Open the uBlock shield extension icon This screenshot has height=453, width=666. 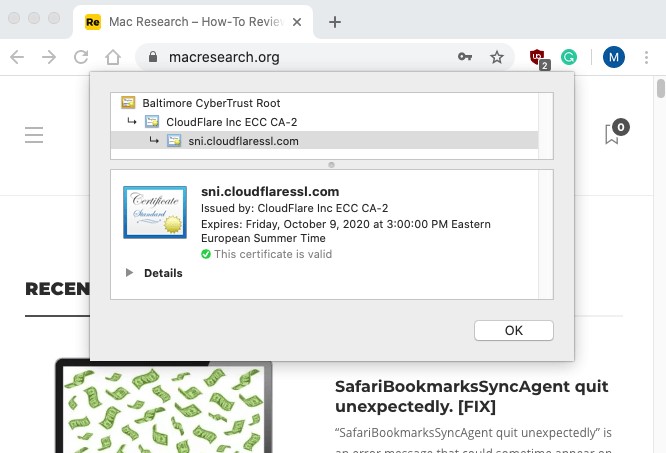click(x=538, y=58)
